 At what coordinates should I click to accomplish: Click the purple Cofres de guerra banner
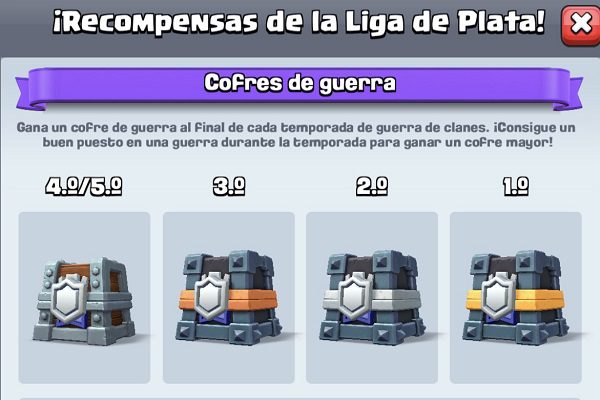[x=300, y=87]
